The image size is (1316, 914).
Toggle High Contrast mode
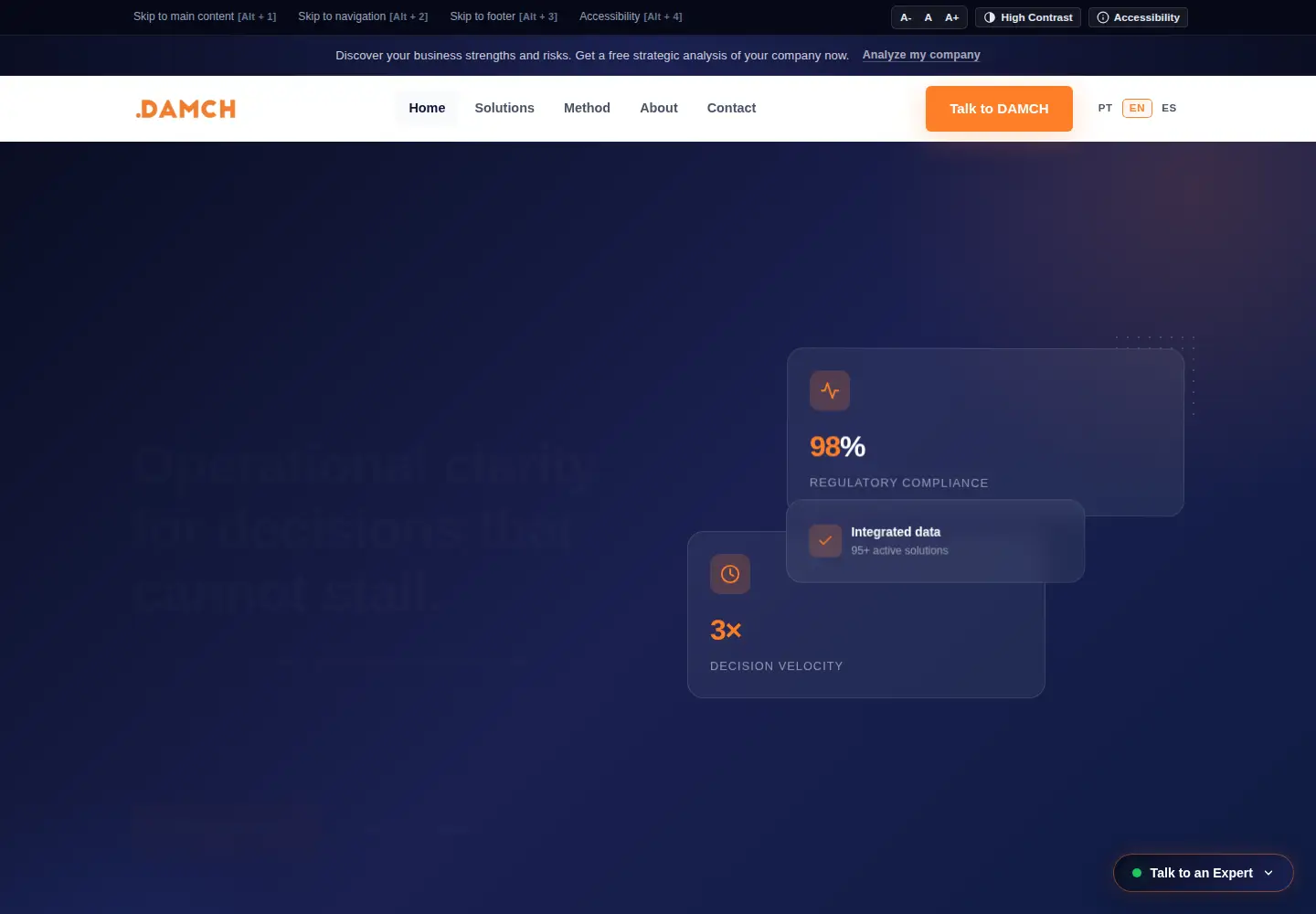click(x=1028, y=17)
